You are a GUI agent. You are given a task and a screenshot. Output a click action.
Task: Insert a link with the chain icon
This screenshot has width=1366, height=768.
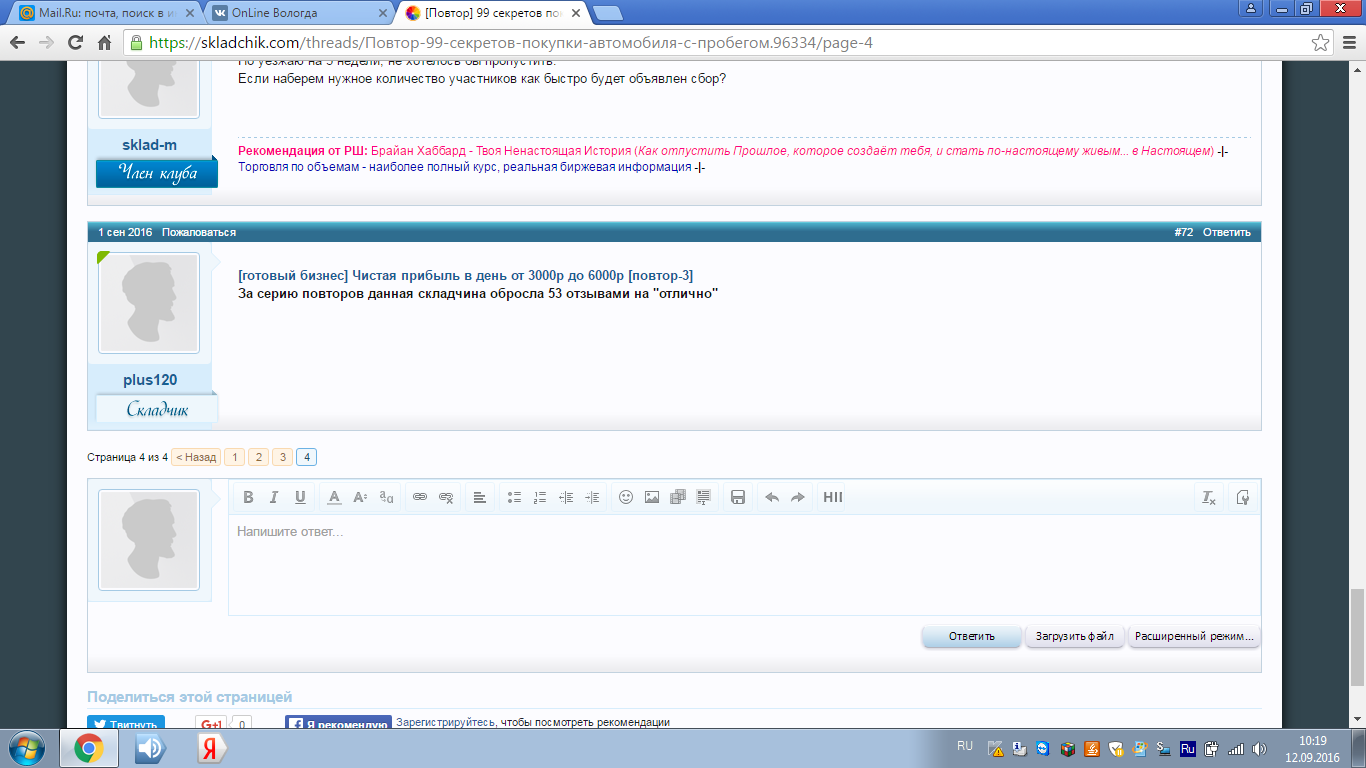point(420,497)
